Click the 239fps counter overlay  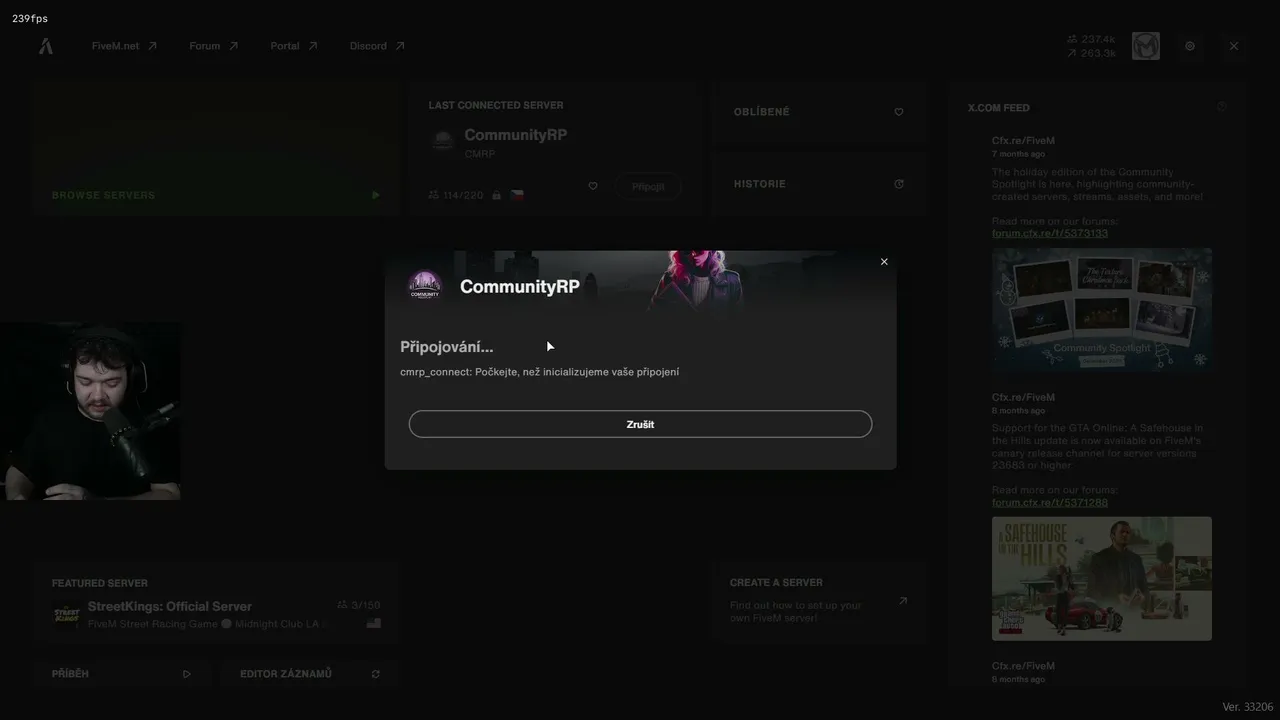tap(30, 19)
